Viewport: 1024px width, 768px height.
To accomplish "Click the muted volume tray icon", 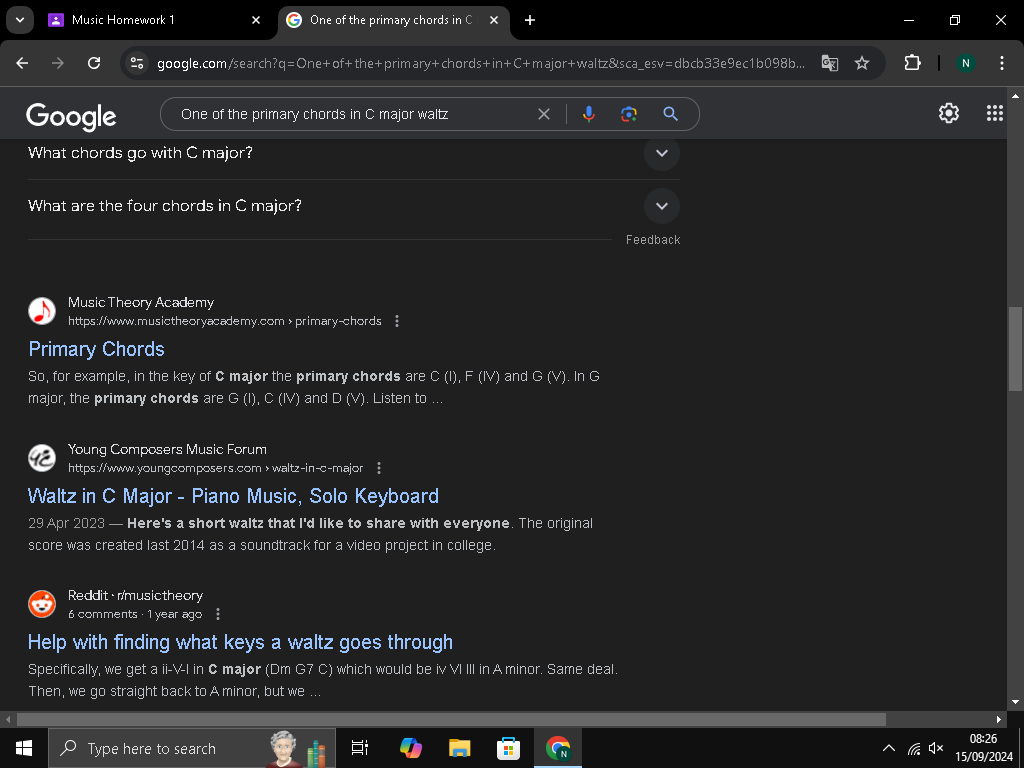I will [x=936, y=748].
